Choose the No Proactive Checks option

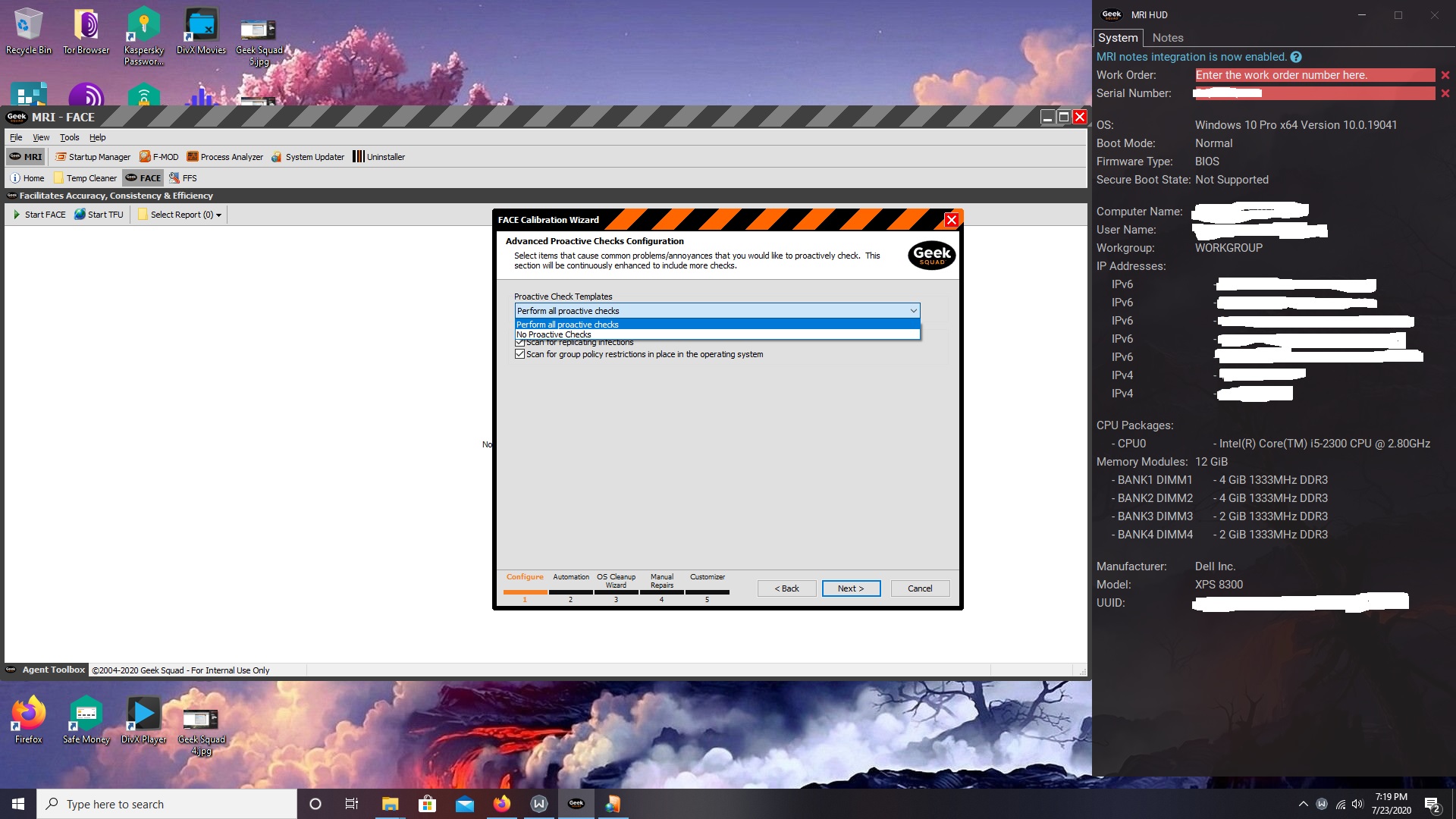554,334
